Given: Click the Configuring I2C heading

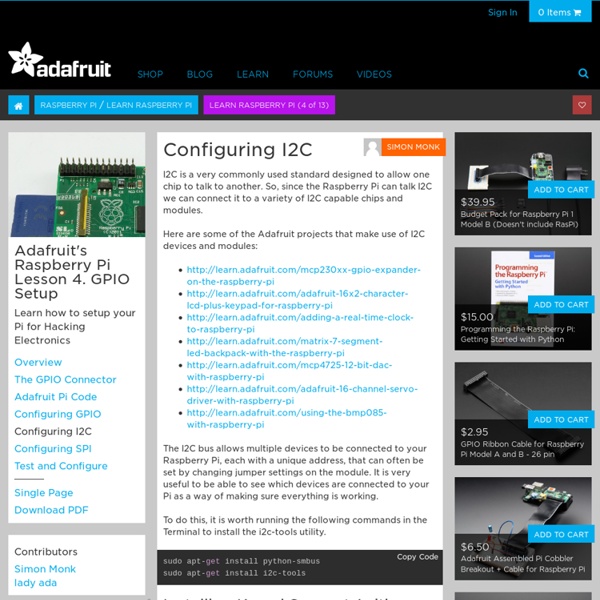Looking at the screenshot, I should coord(238,150).
